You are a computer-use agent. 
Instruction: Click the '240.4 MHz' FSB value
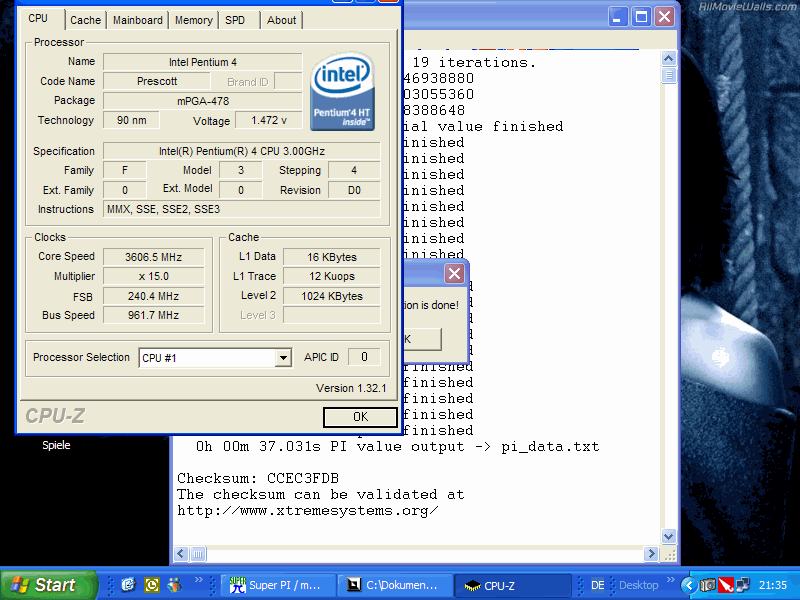coord(154,296)
